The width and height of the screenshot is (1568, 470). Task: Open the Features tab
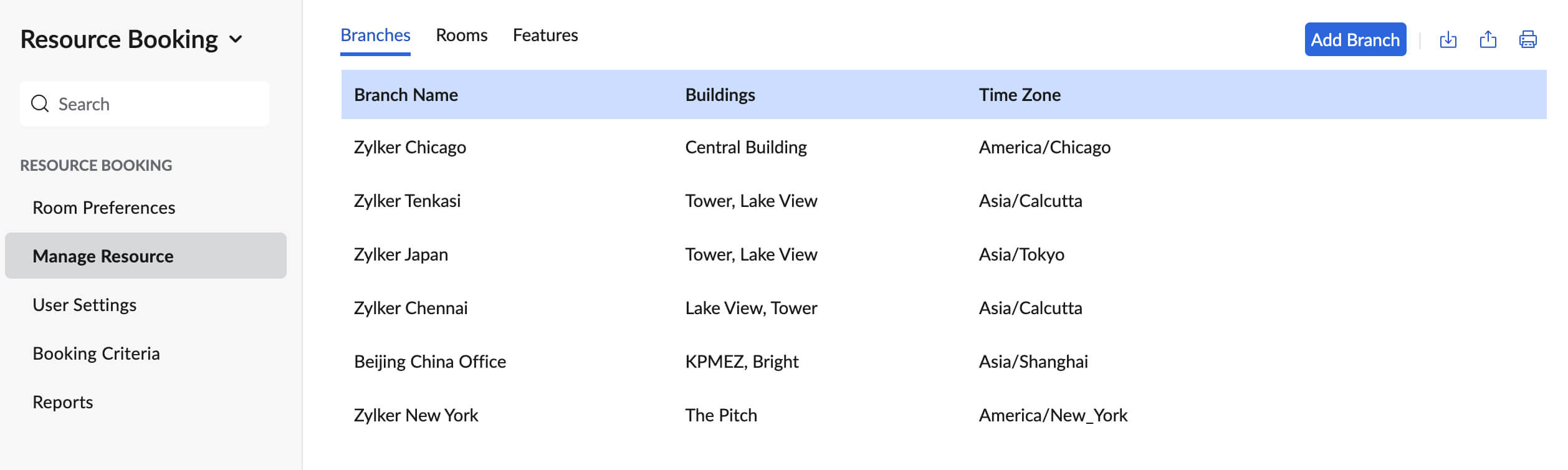tap(545, 36)
